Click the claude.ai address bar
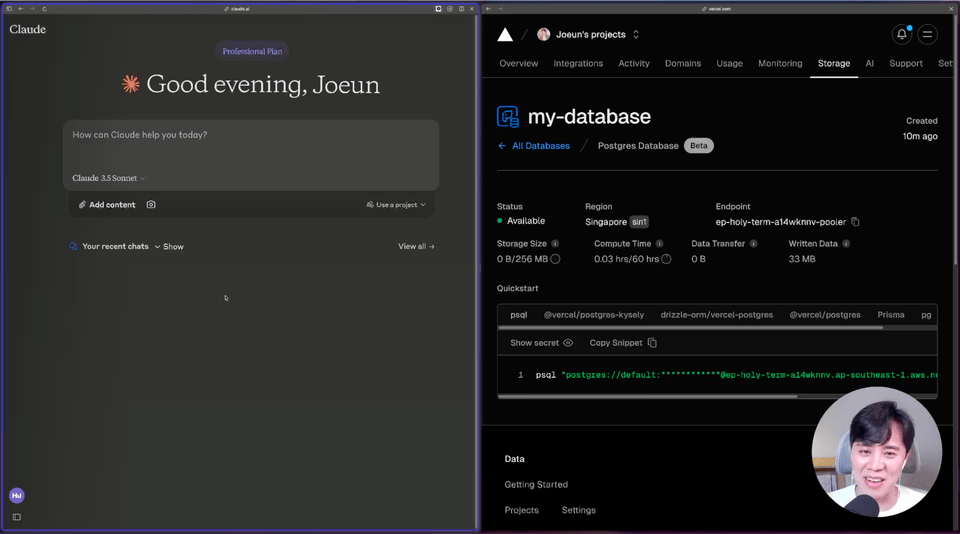Image resolution: width=960 pixels, height=534 pixels. (x=237, y=9)
